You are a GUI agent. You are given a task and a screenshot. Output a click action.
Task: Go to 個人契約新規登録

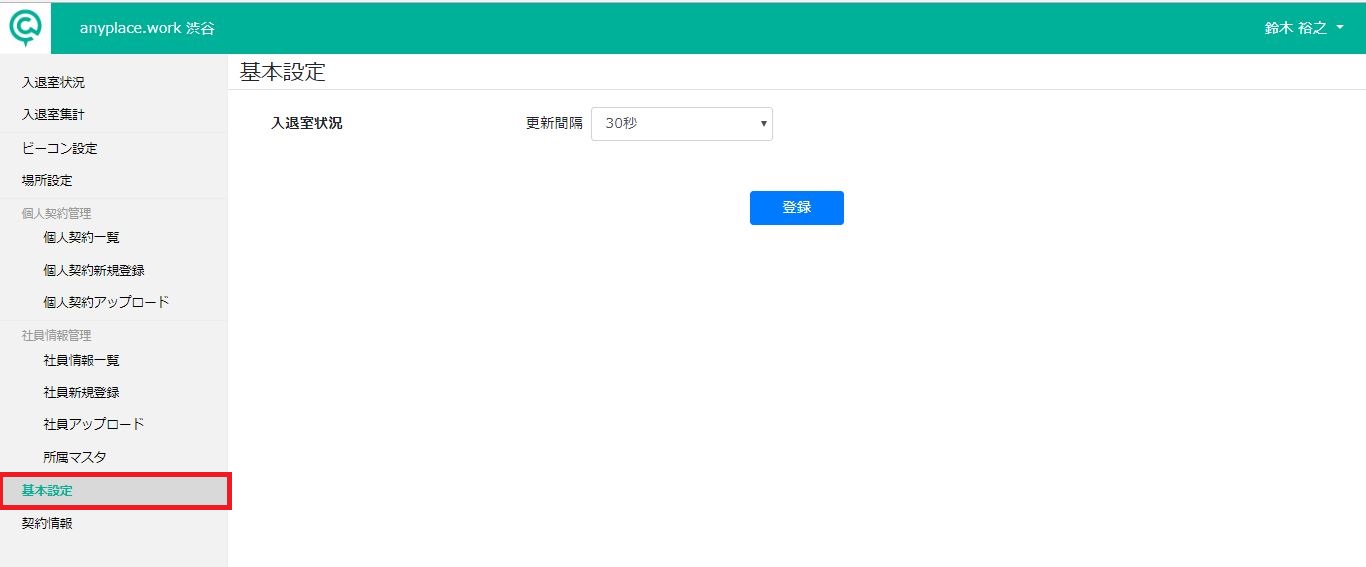101,270
